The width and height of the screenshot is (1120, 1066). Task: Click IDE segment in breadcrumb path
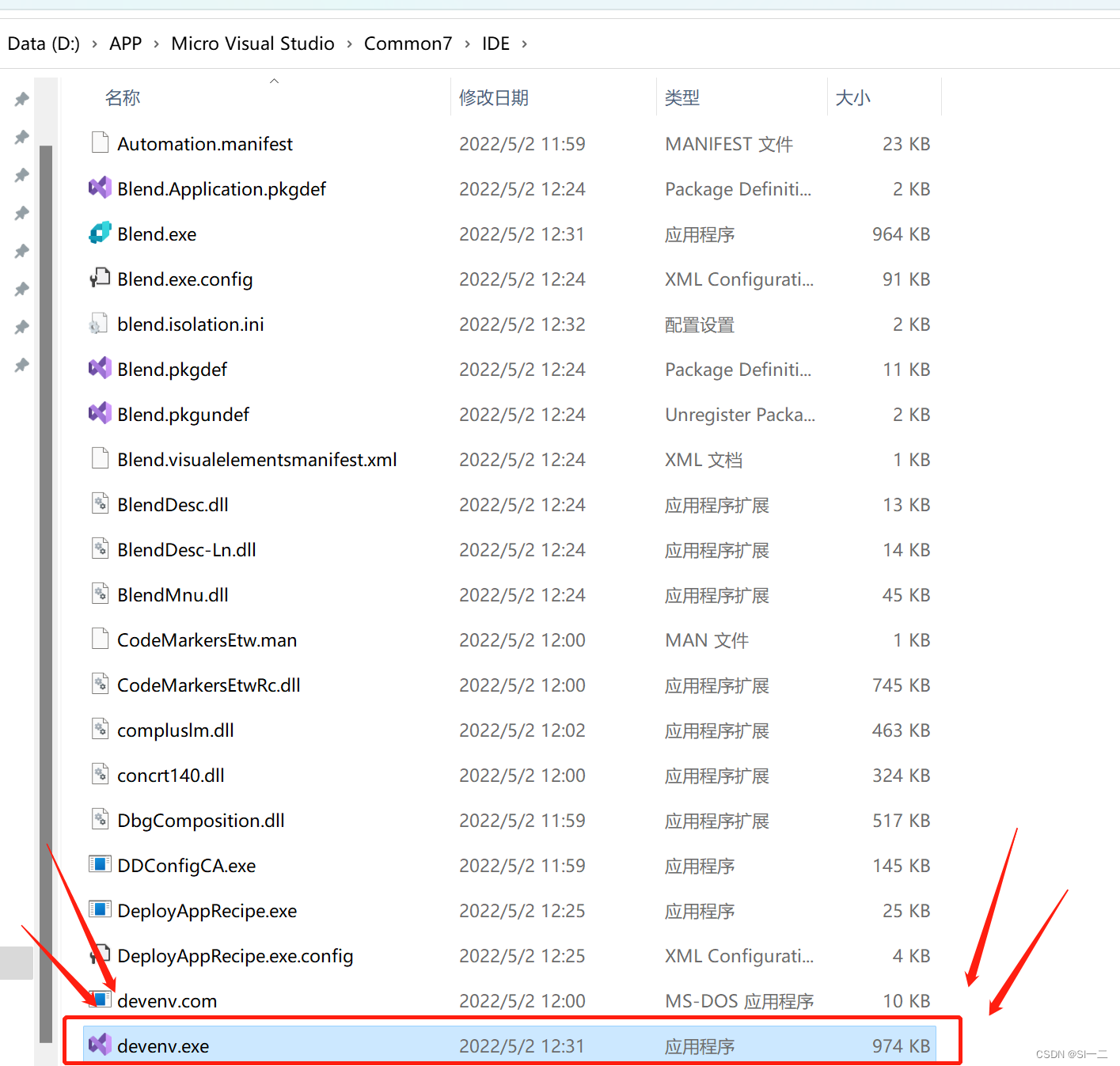pyautogui.click(x=495, y=44)
